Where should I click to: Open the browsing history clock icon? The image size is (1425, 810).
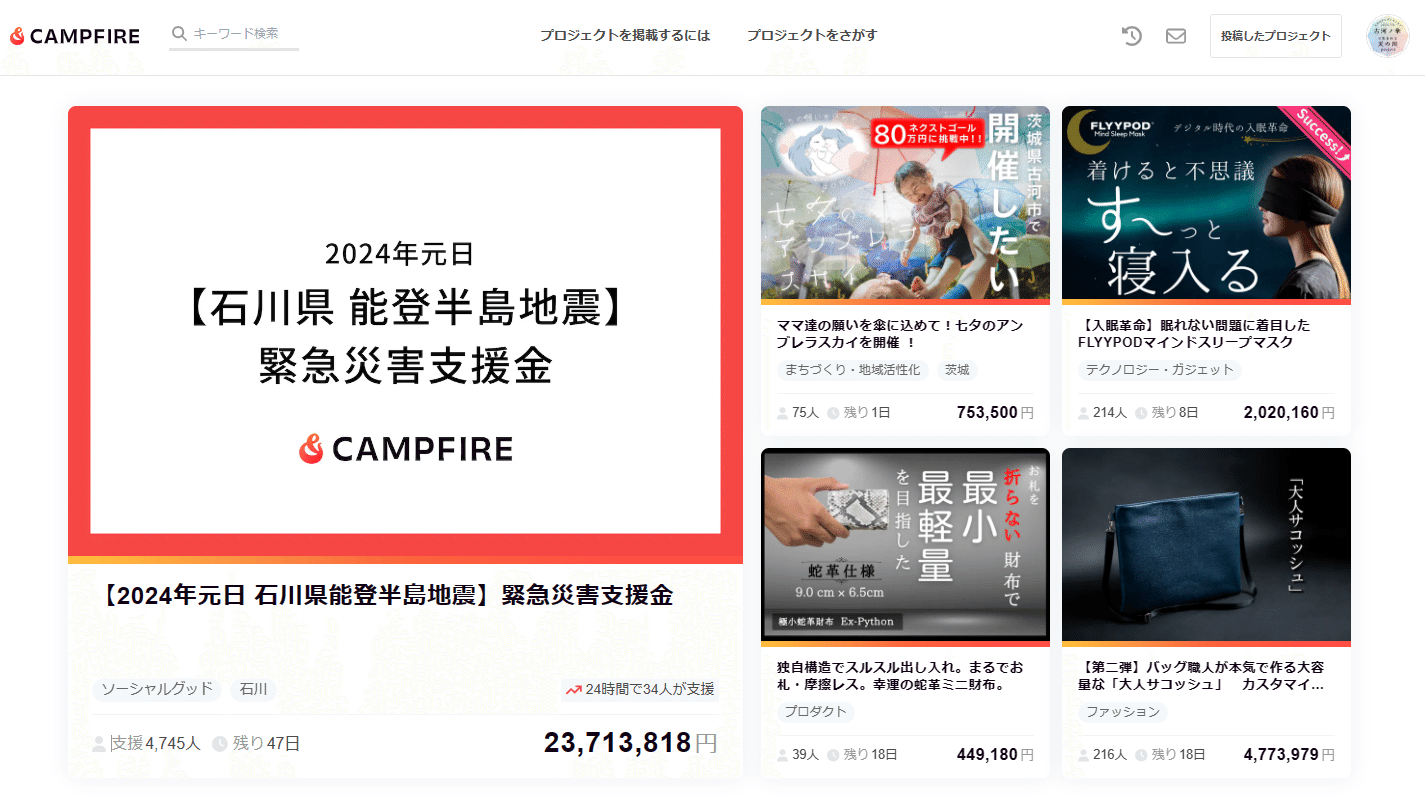pyautogui.click(x=1131, y=36)
